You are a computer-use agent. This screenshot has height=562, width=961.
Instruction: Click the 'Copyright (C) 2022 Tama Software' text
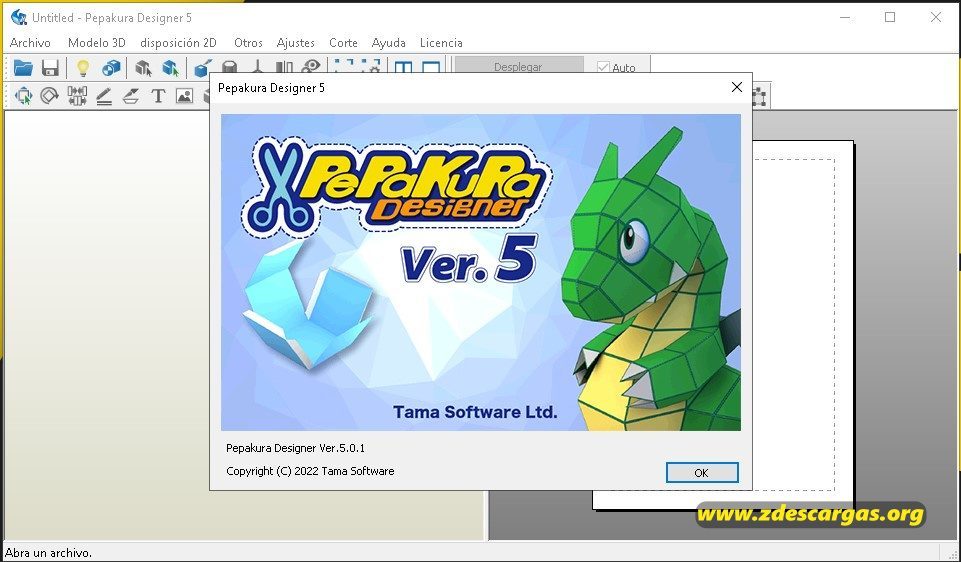tap(310, 471)
